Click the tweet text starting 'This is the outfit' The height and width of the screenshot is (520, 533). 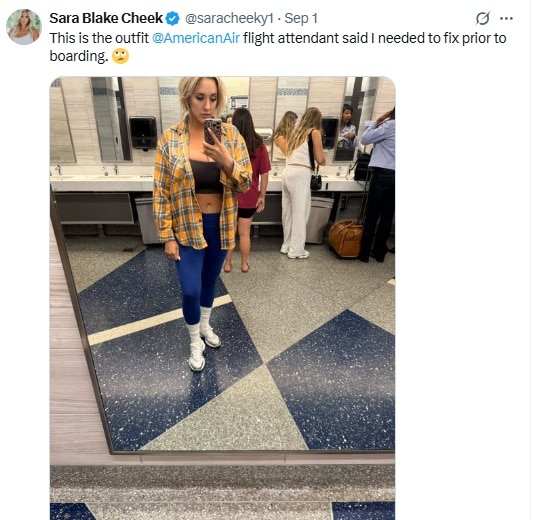(278, 47)
